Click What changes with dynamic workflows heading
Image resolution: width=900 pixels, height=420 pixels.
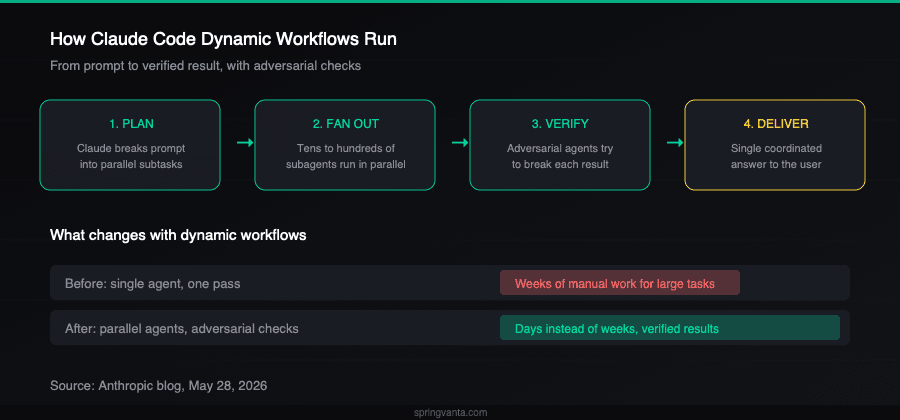click(x=178, y=236)
